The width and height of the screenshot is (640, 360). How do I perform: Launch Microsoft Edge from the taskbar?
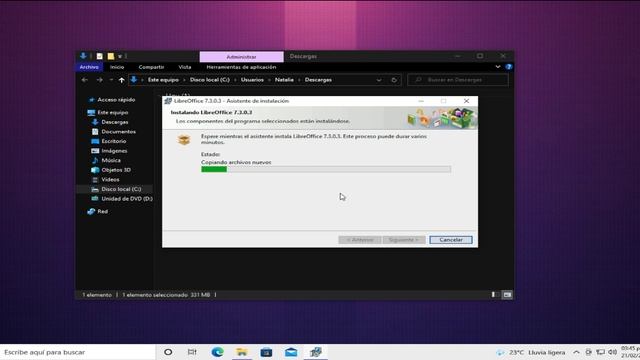(217, 352)
